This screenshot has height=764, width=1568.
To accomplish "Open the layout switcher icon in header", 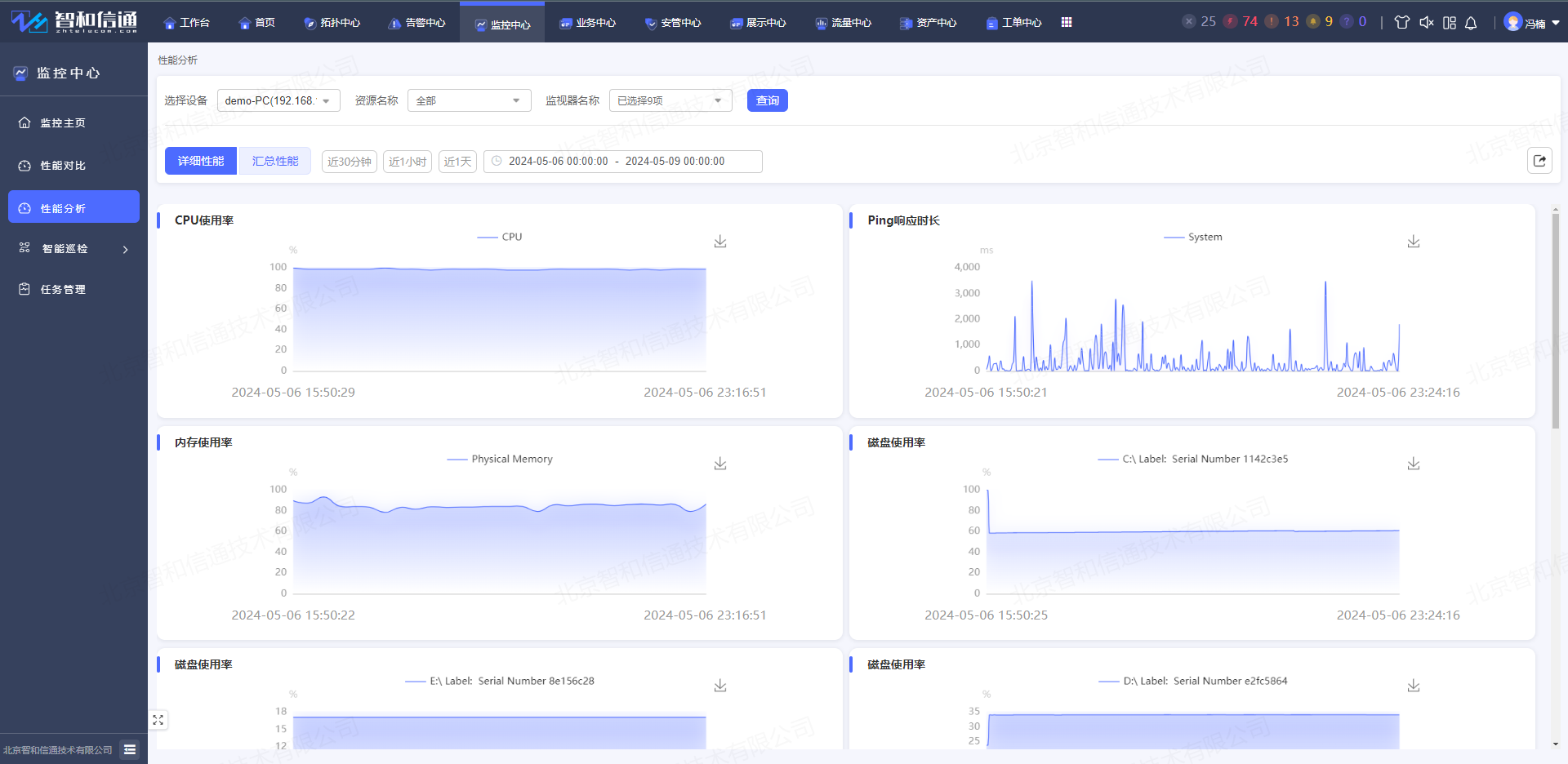I will pyautogui.click(x=1450, y=23).
